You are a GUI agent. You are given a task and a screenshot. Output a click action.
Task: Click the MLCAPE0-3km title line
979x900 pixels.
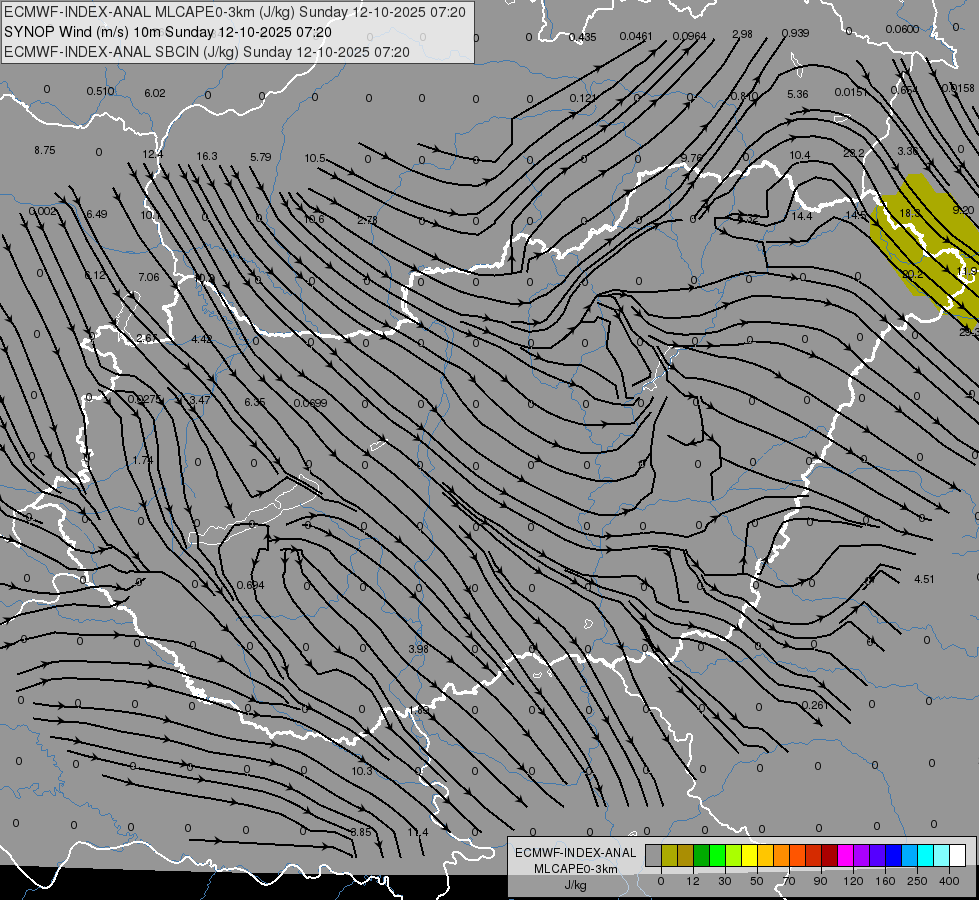point(235,12)
